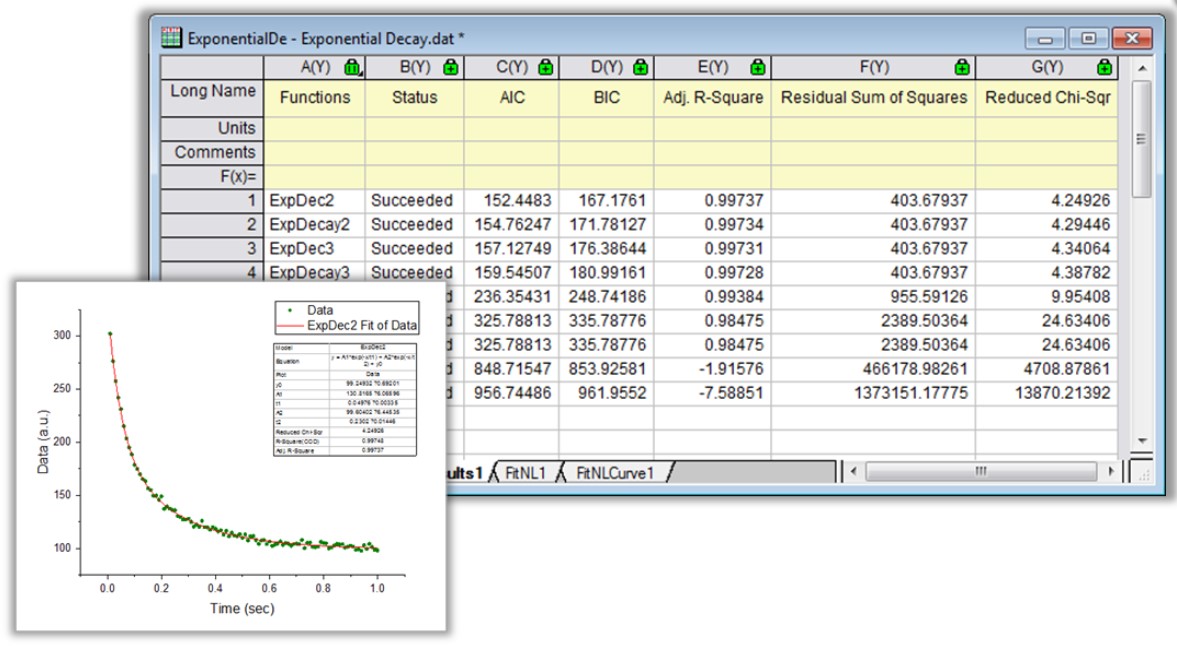Click the vertical scrollbar thumb
This screenshot has width=1177, height=647.
pos(1142,139)
